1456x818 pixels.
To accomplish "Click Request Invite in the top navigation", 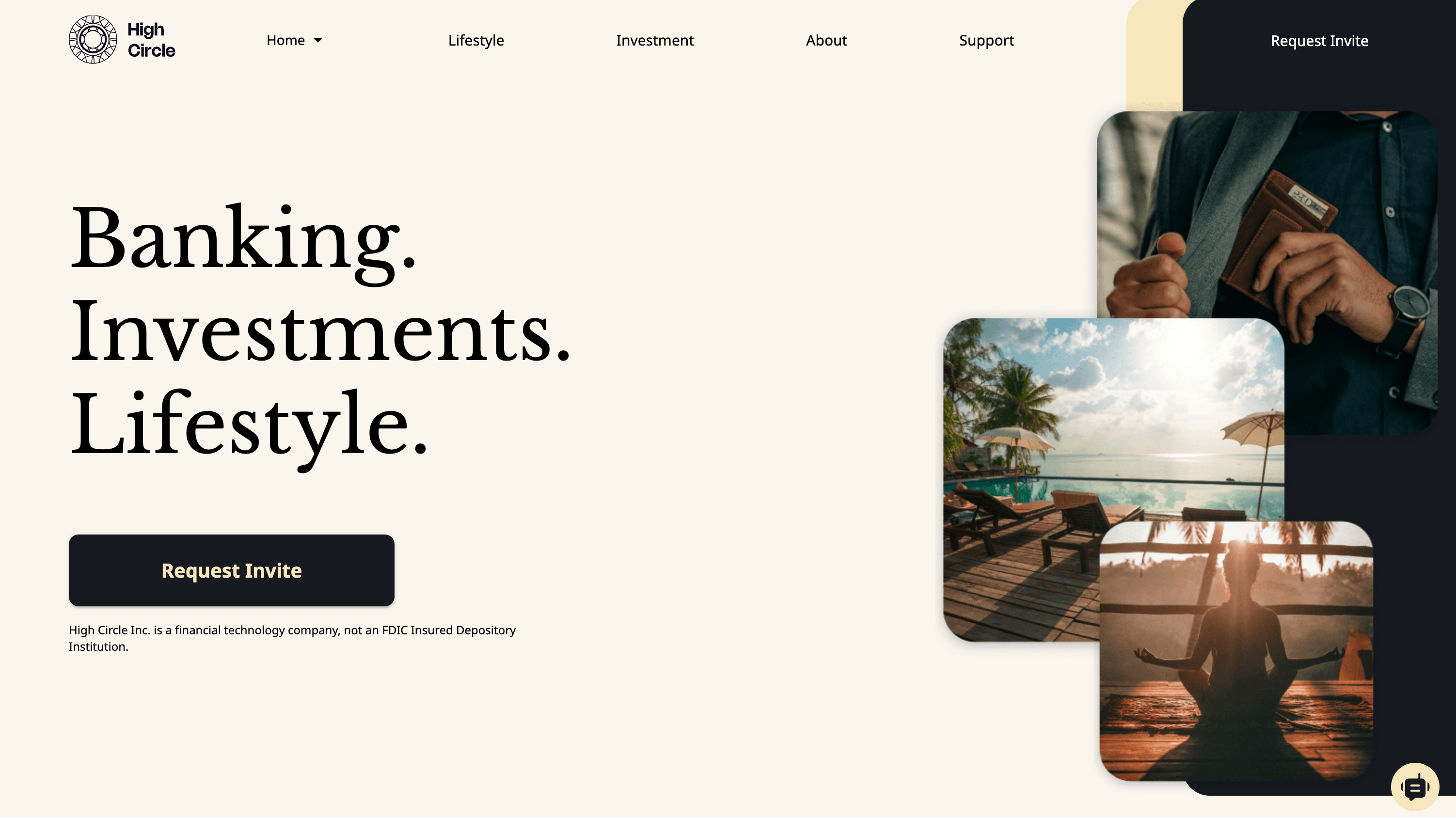I will tap(1319, 41).
